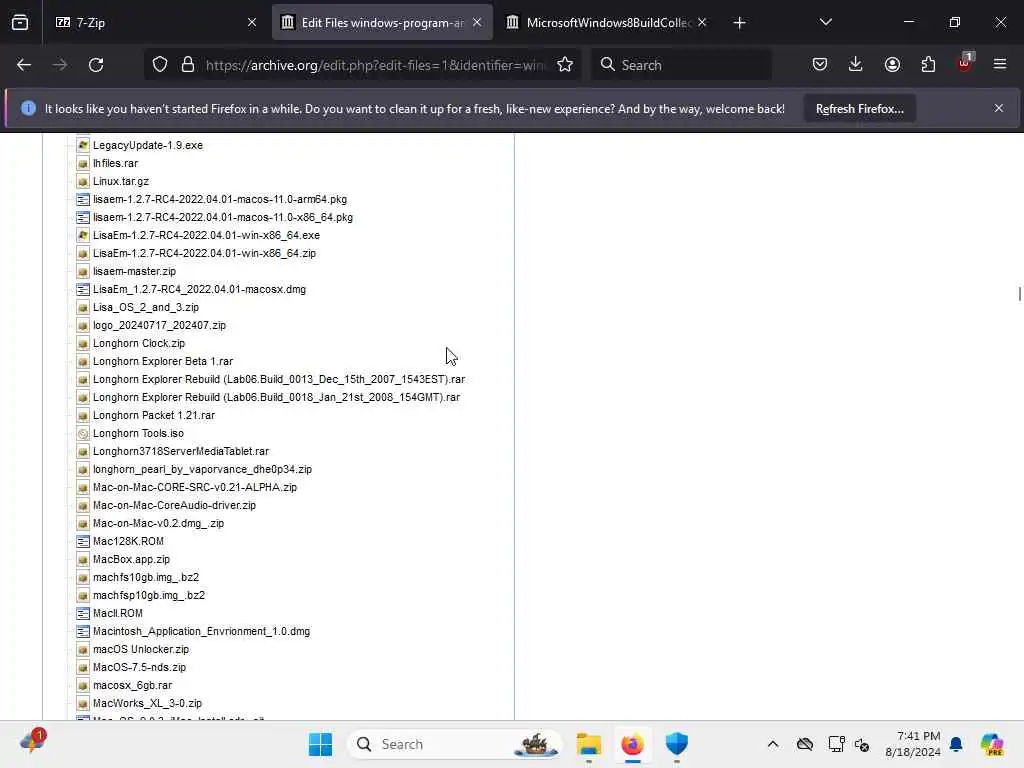
Task: Select lisaem-1.2.7-RC4-2022.04.01-macos-11.0-arm64.pkg
Action: 220,199
